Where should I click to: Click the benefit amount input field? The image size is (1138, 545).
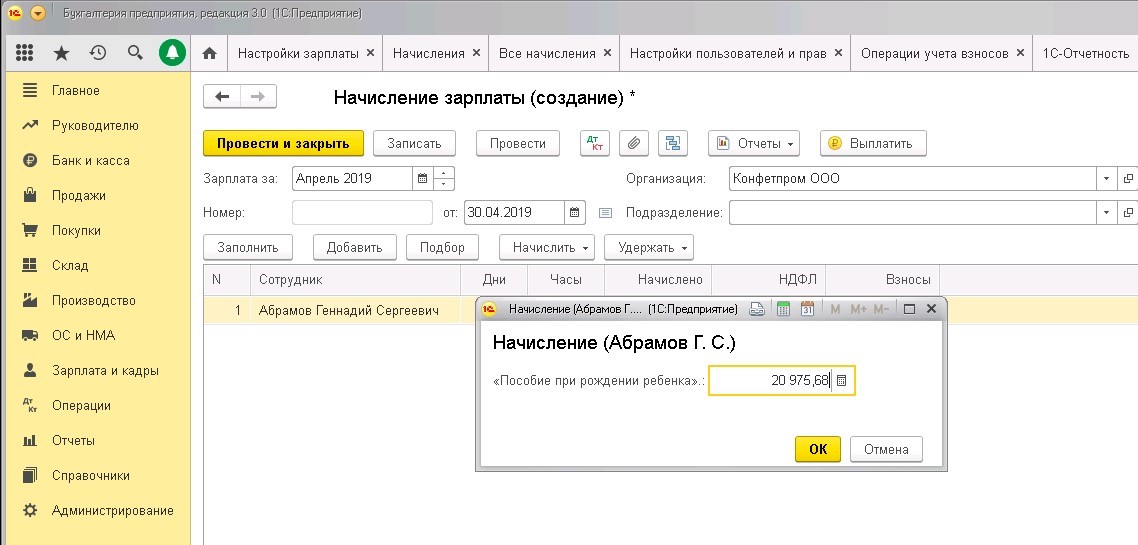tap(770, 381)
